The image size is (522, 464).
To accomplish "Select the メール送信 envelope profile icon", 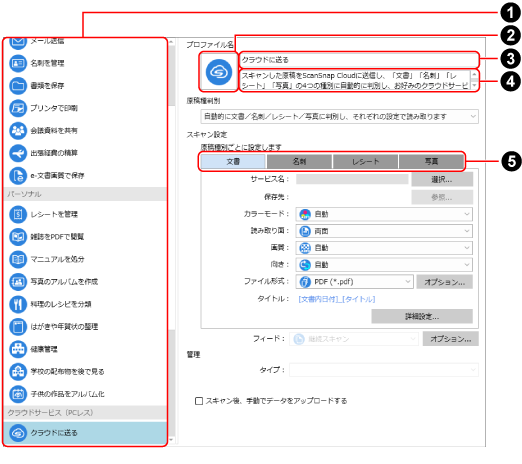I will click(18, 43).
